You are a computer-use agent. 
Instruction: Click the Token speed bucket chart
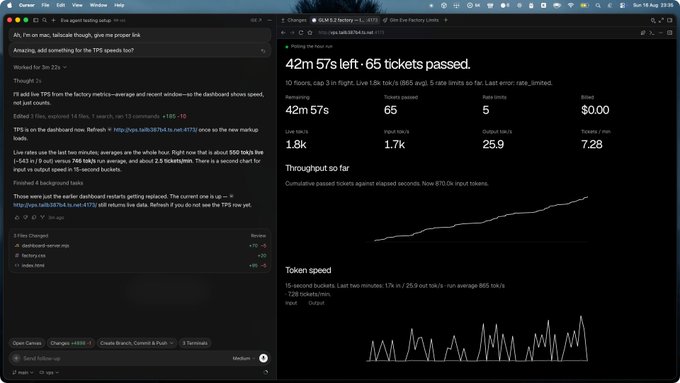(477, 338)
